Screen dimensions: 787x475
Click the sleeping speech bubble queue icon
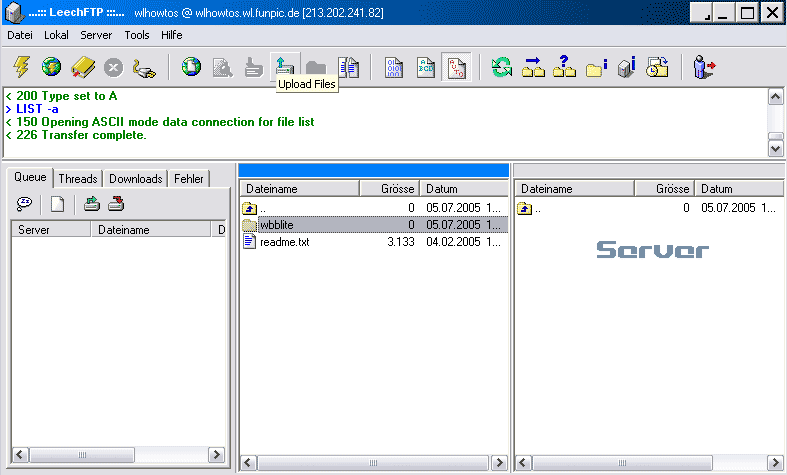[25, 204]
